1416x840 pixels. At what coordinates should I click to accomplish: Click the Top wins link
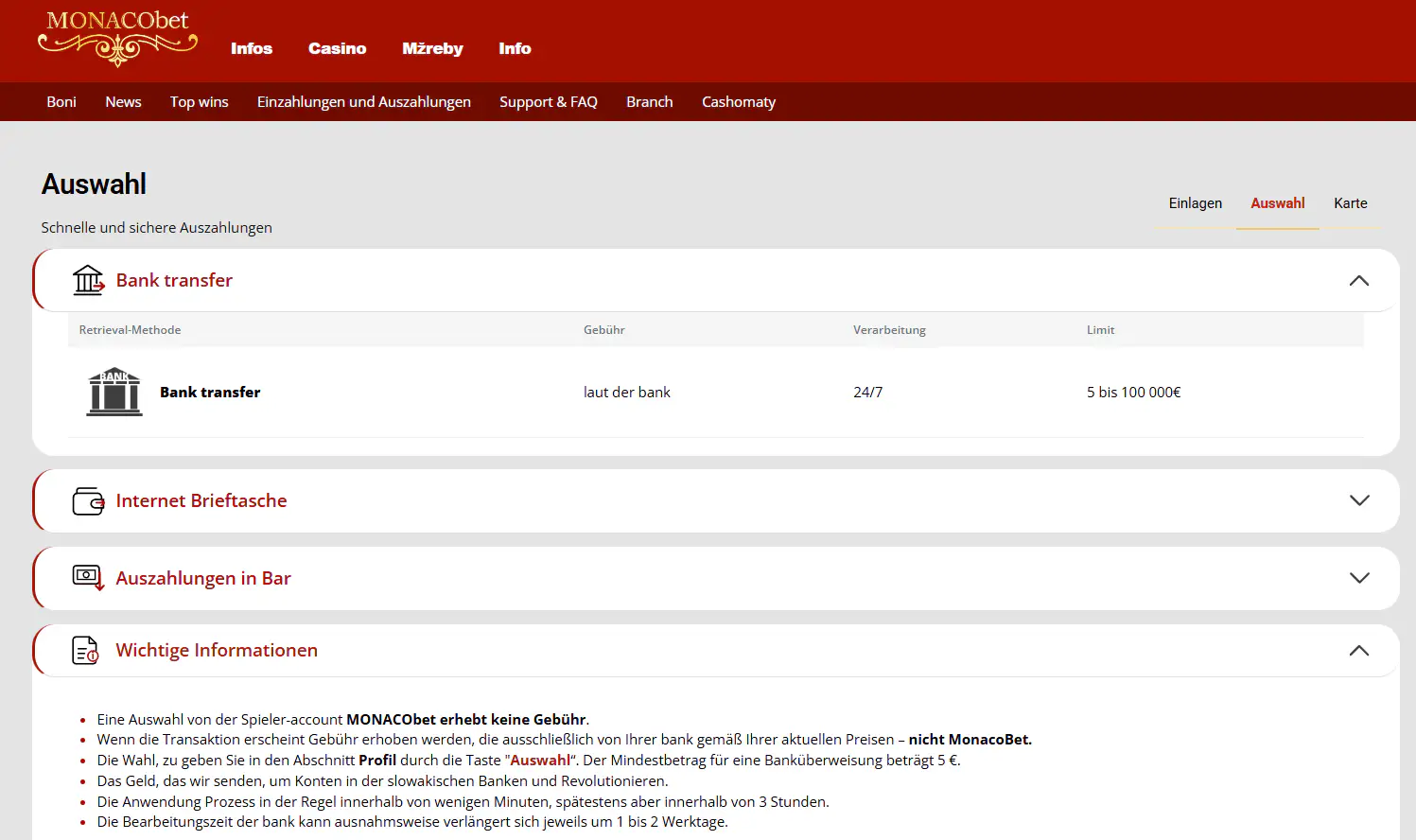tap(199, 102)
